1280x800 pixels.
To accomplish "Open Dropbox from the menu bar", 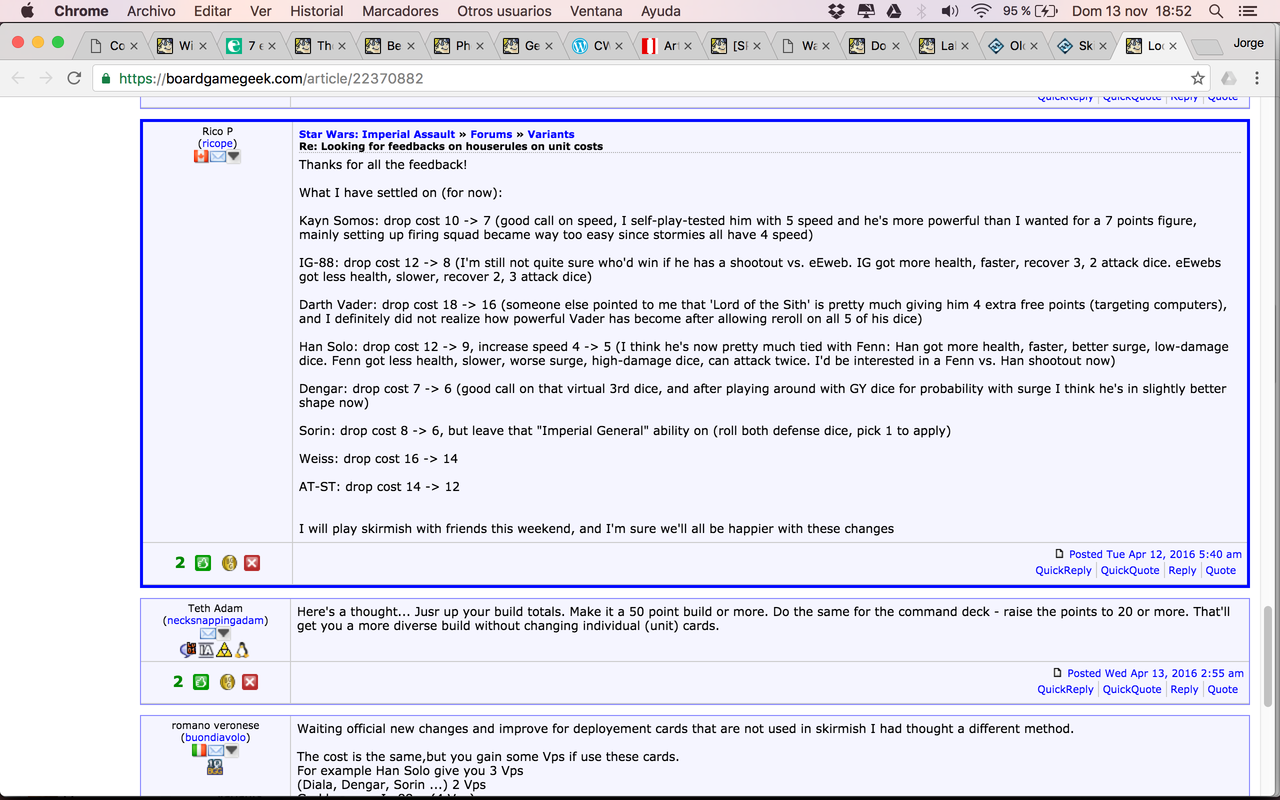I will 837,11.
